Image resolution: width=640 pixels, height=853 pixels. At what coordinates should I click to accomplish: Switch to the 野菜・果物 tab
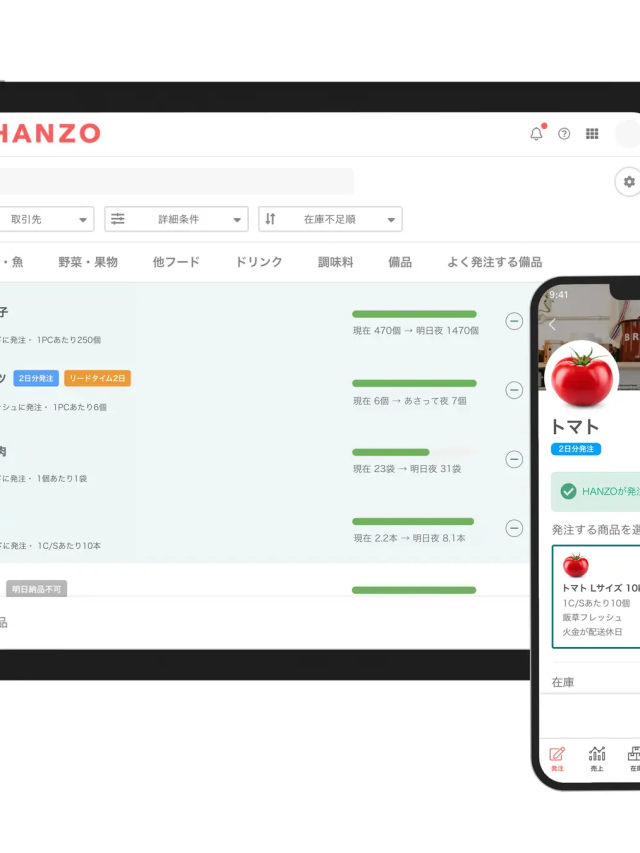point(88,262)
